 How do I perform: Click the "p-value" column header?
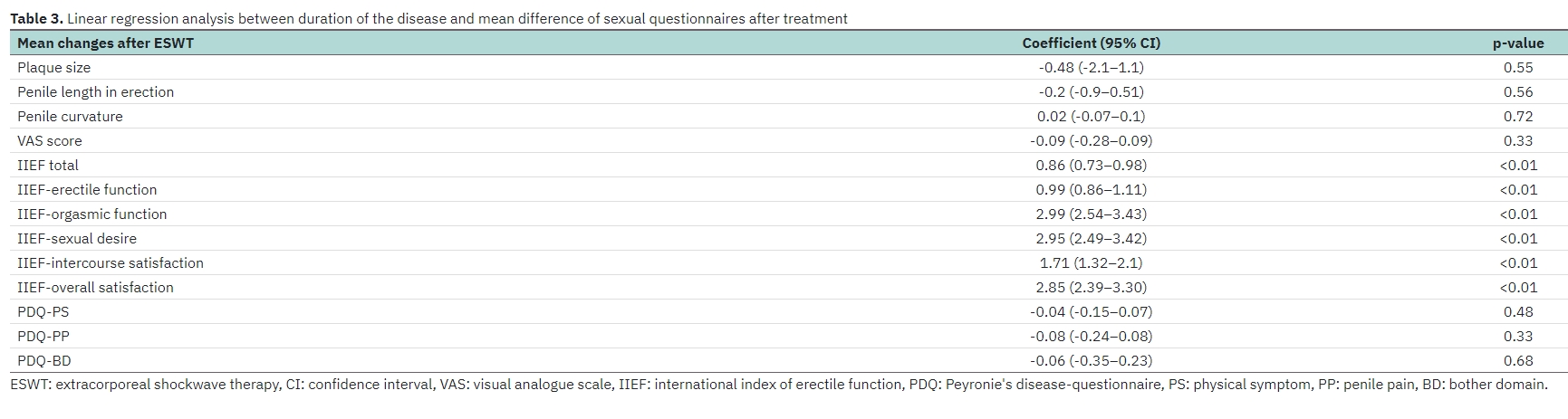click(x=1518, y=43)
